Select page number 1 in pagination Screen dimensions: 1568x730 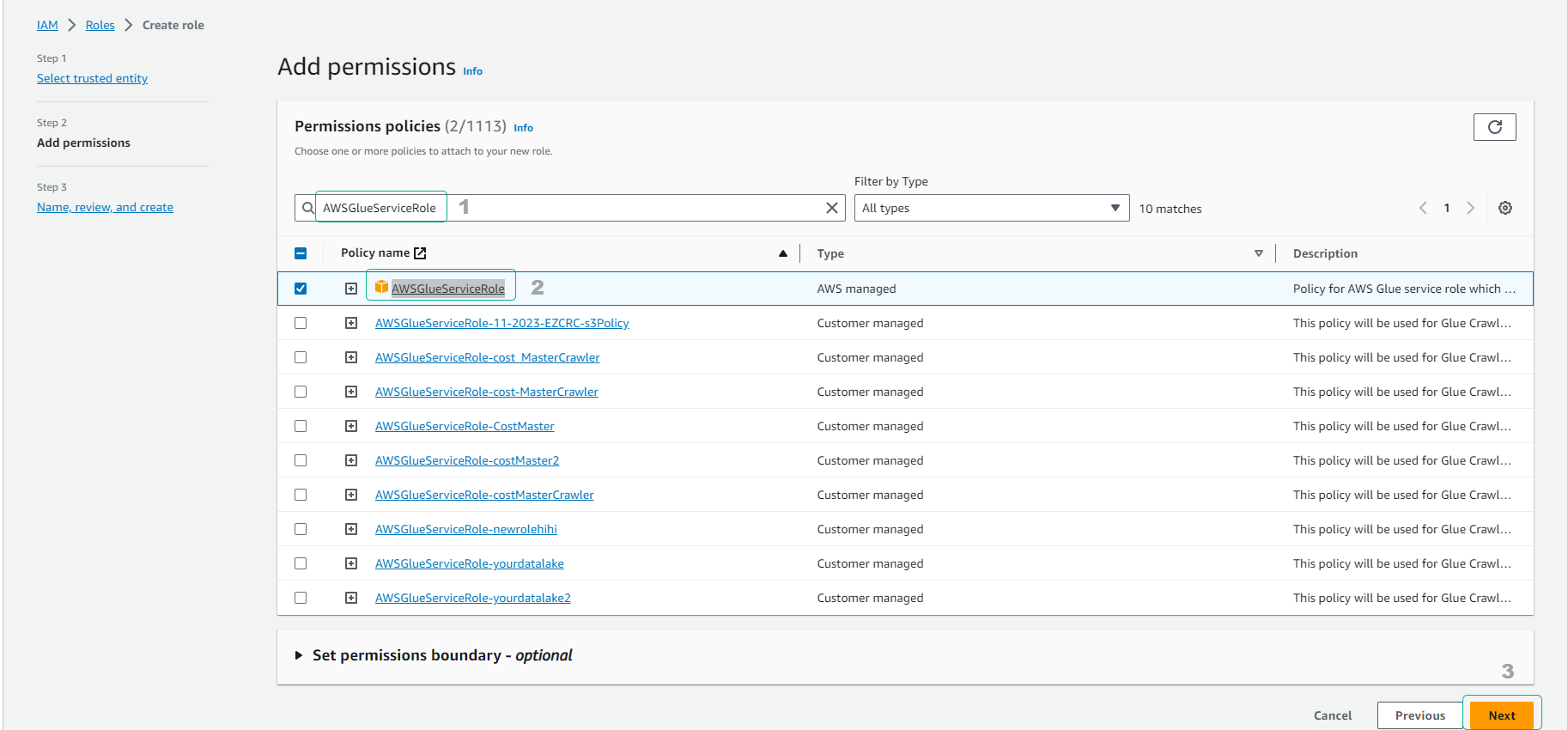pyautogui.click(x=1446, y=208)
